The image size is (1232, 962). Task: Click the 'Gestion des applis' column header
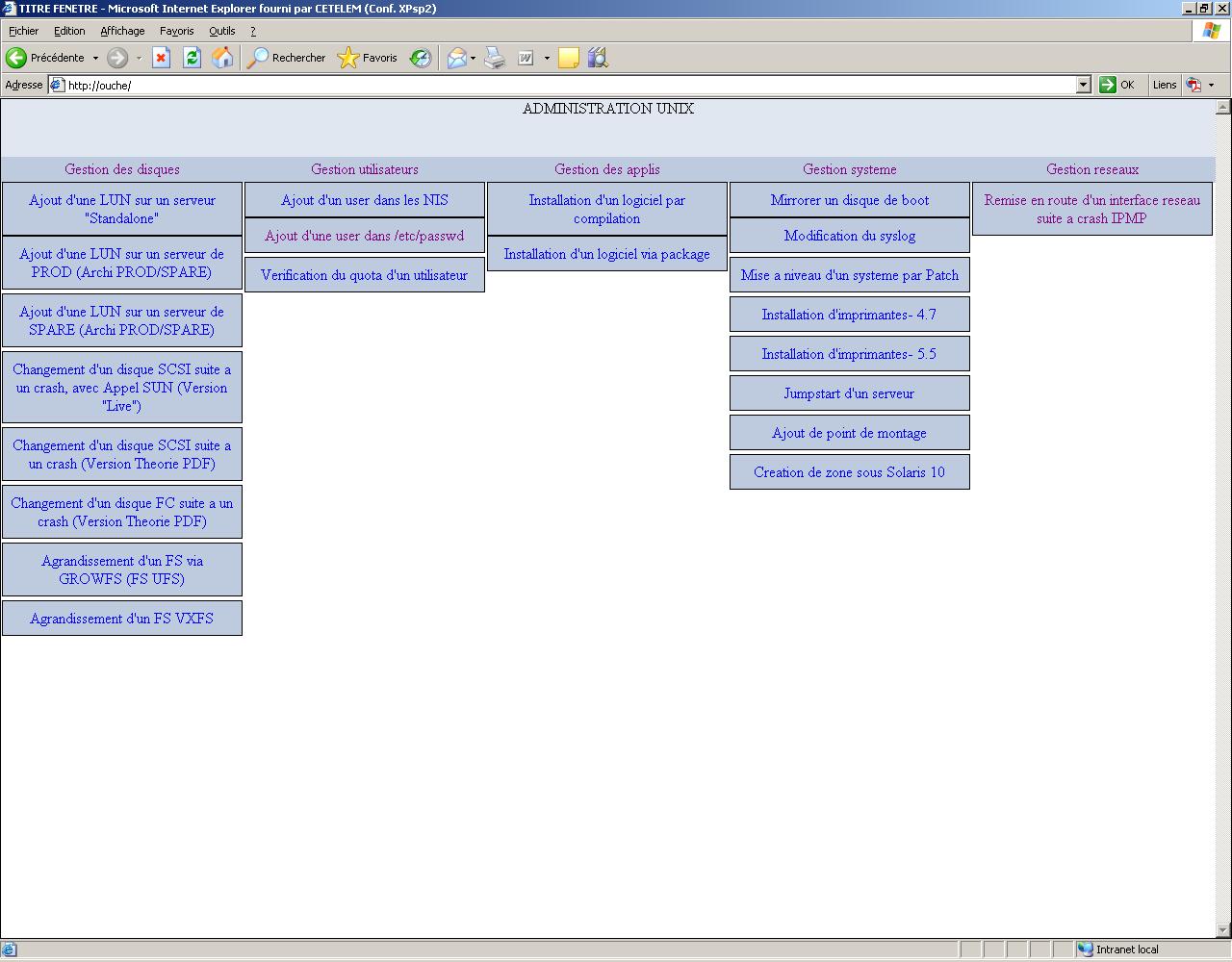(607, 169)
